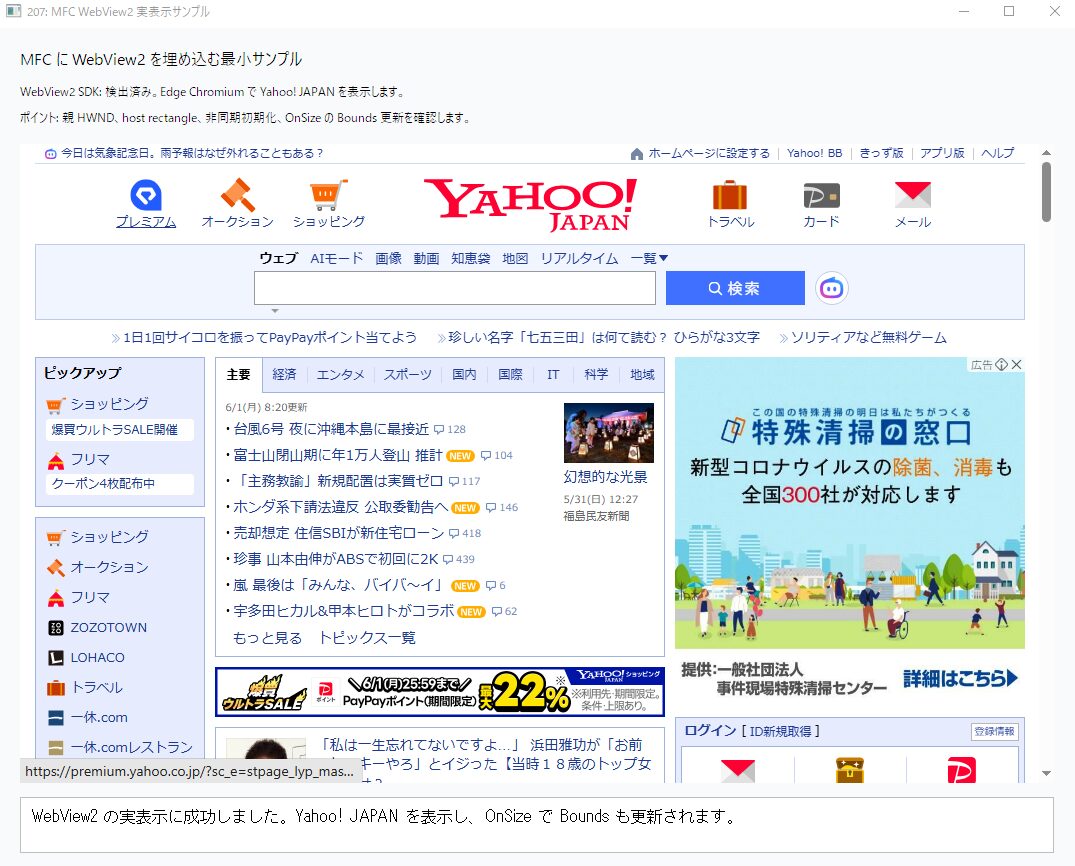Click ad info icon on the banner
This screenshot has height=866, width=1075.
pyautogui.click(x=1002, y=365)
